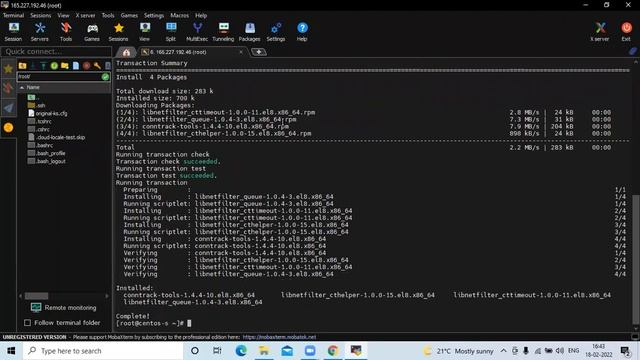
Task: Click the Quick connect field
Action: (56, 51)
